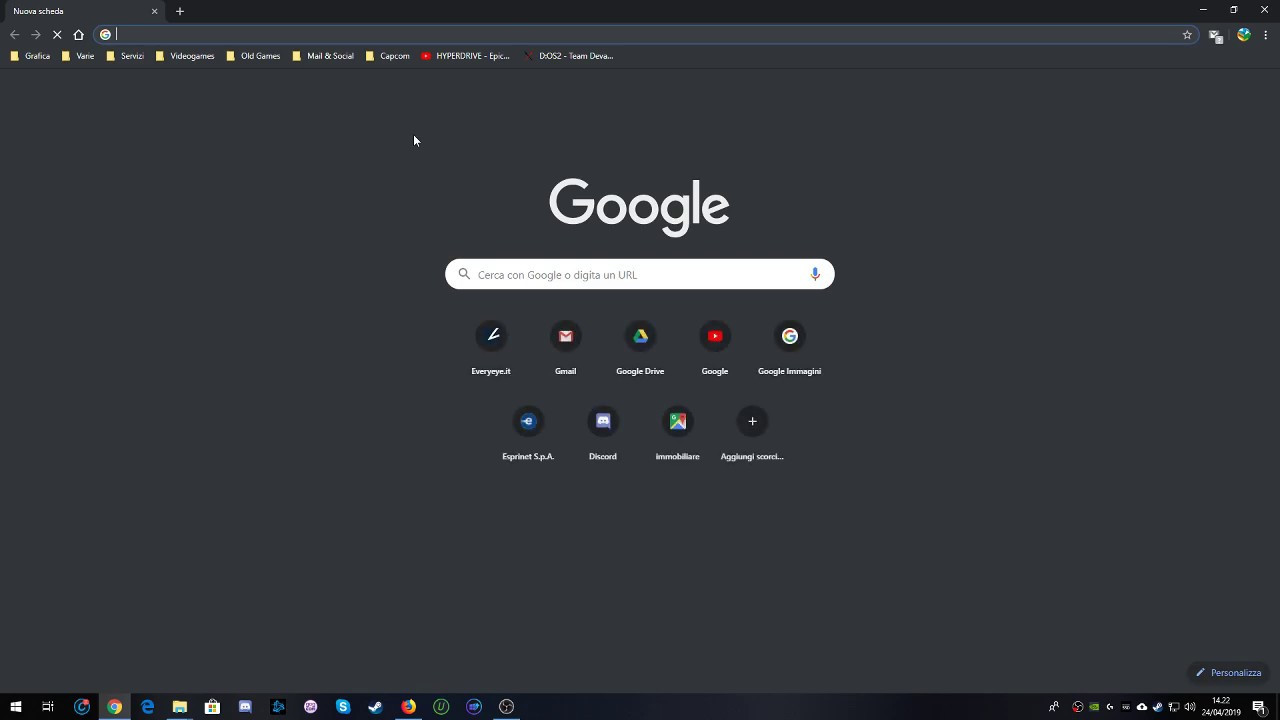Viewport: 1280px width, 720px height.
Task: Click the browser forward arrow
Action: (36, 34)
